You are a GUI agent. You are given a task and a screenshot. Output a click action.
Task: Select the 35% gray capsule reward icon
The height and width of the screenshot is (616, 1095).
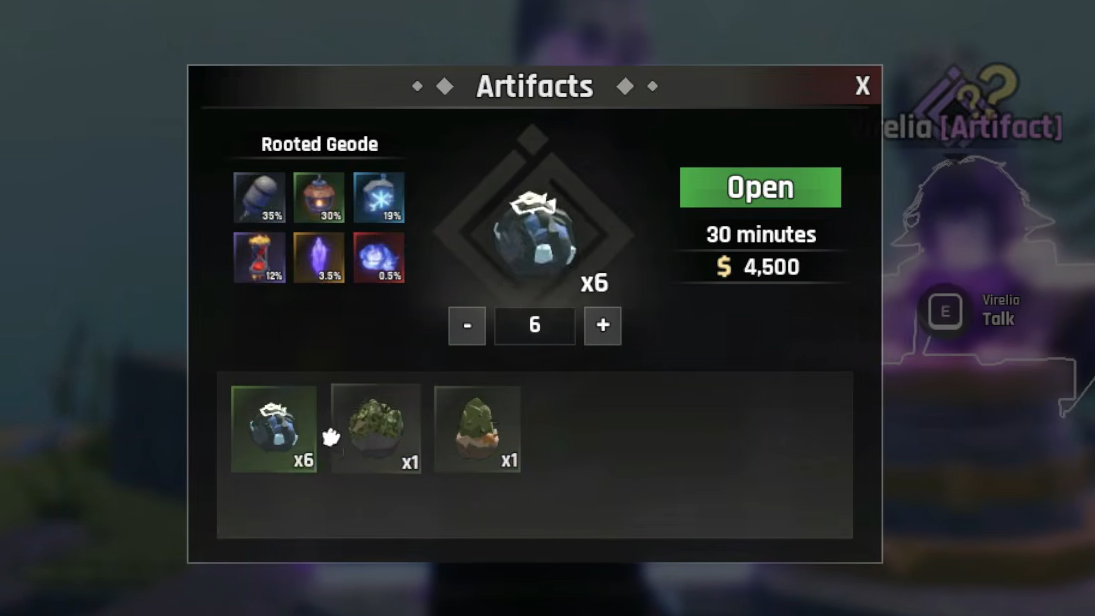pos(259,198)
